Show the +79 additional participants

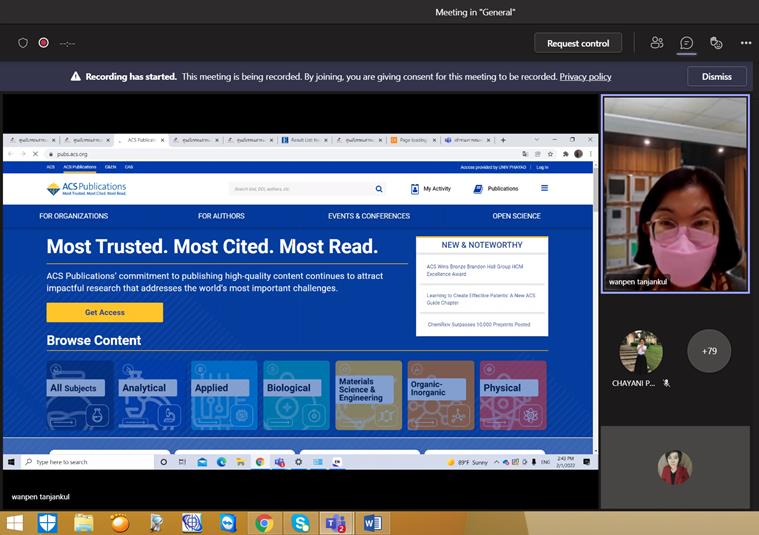tap(709, 351)
